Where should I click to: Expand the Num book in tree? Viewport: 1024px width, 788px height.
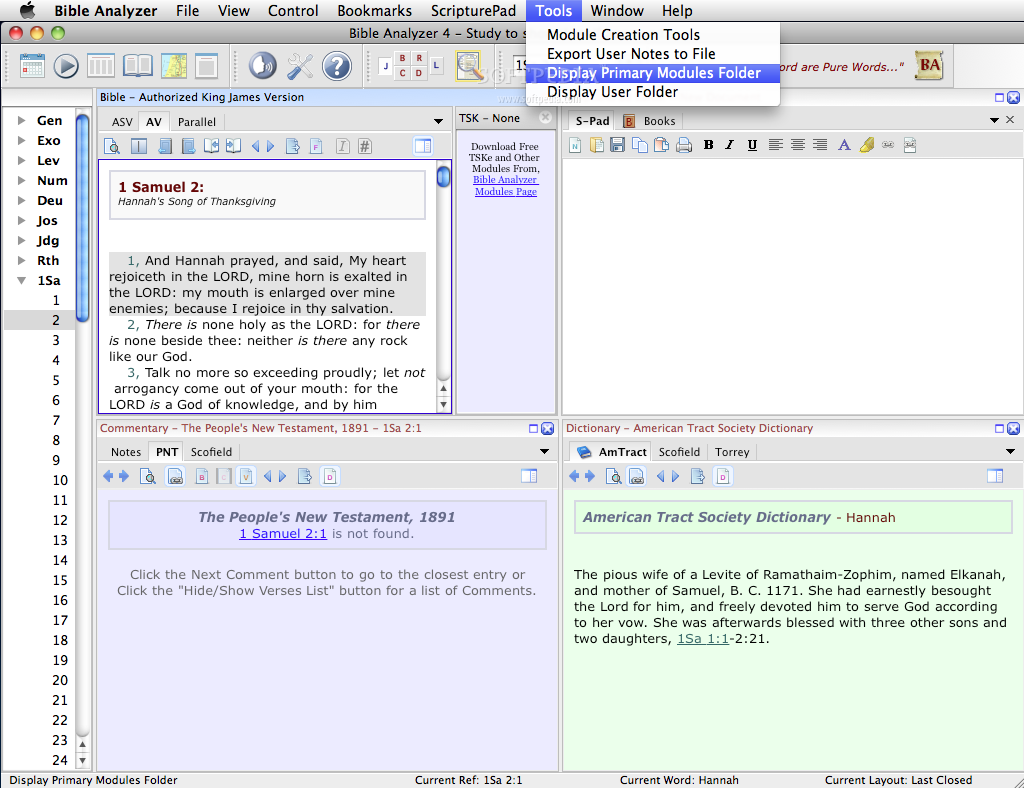[22, 180]
